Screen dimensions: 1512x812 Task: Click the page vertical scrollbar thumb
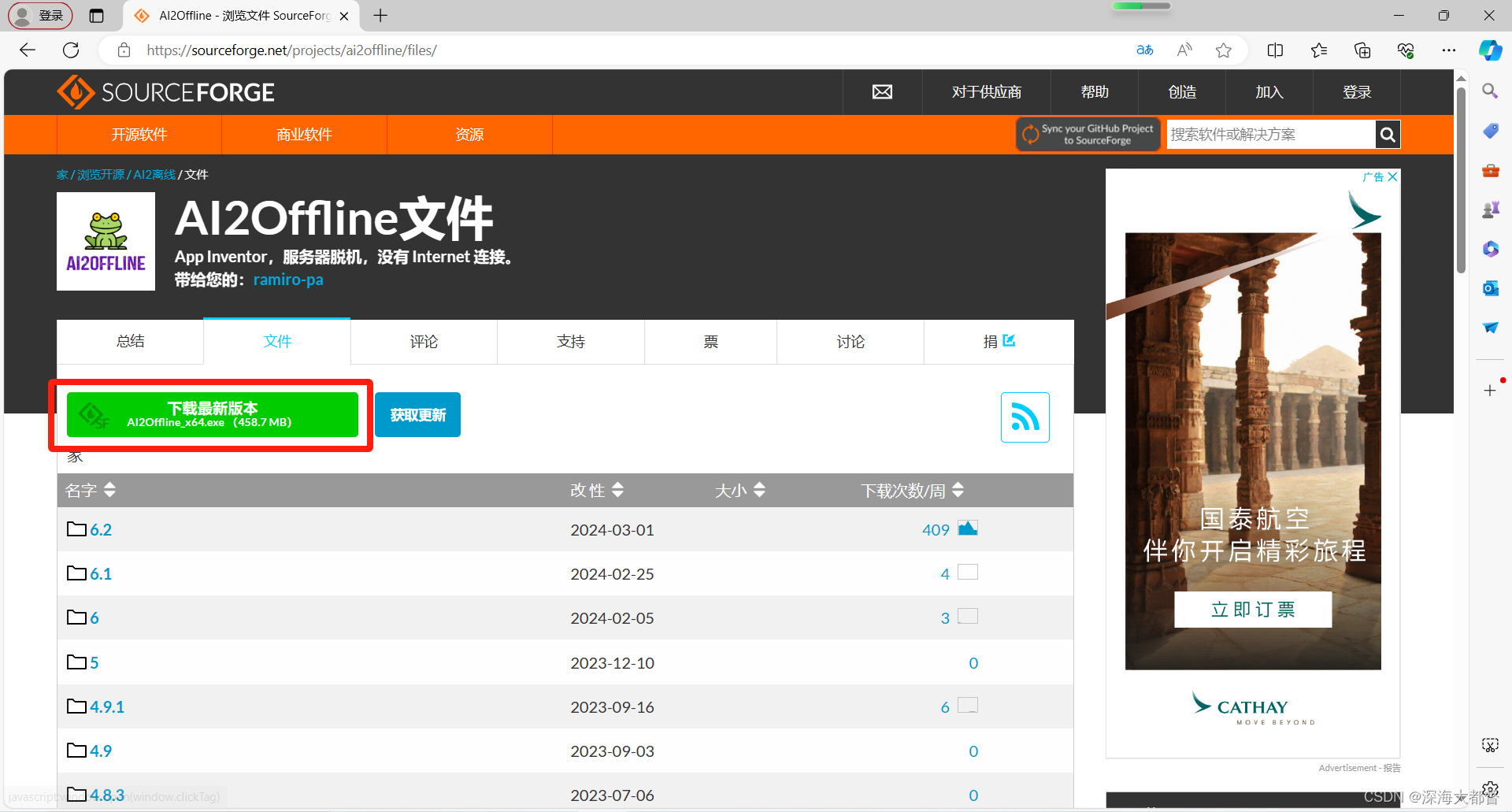click(1461, 180)
